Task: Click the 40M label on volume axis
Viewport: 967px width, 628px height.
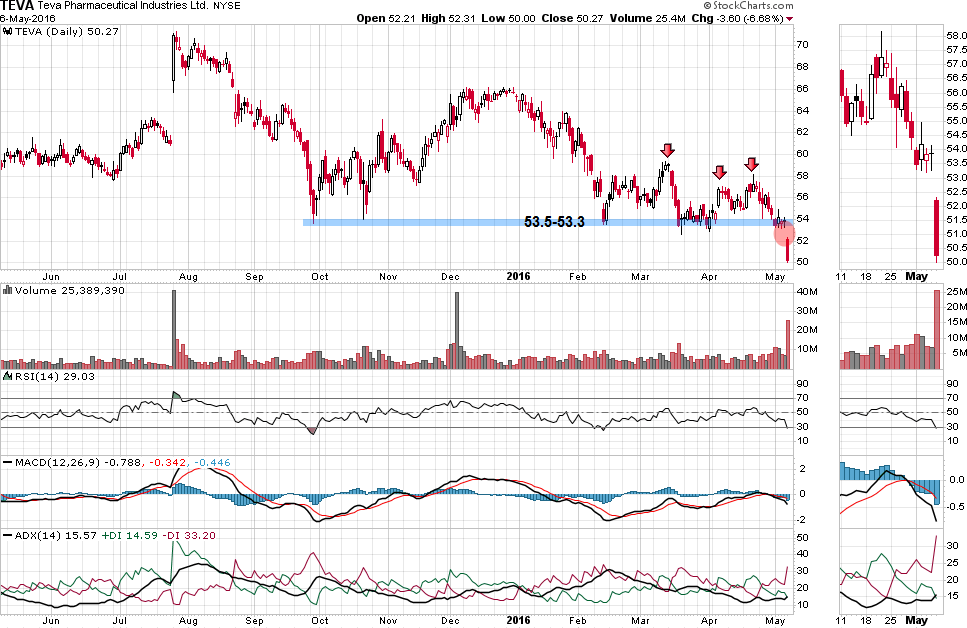Action: point(807,292)
